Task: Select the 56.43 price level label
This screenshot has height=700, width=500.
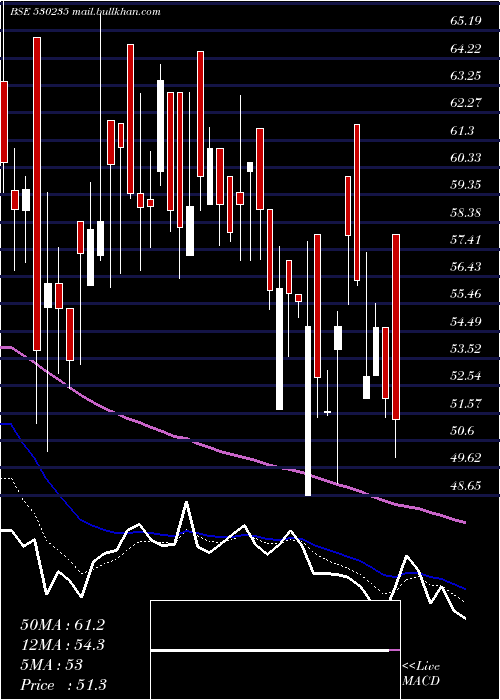Action: click(x=466, y=267)
